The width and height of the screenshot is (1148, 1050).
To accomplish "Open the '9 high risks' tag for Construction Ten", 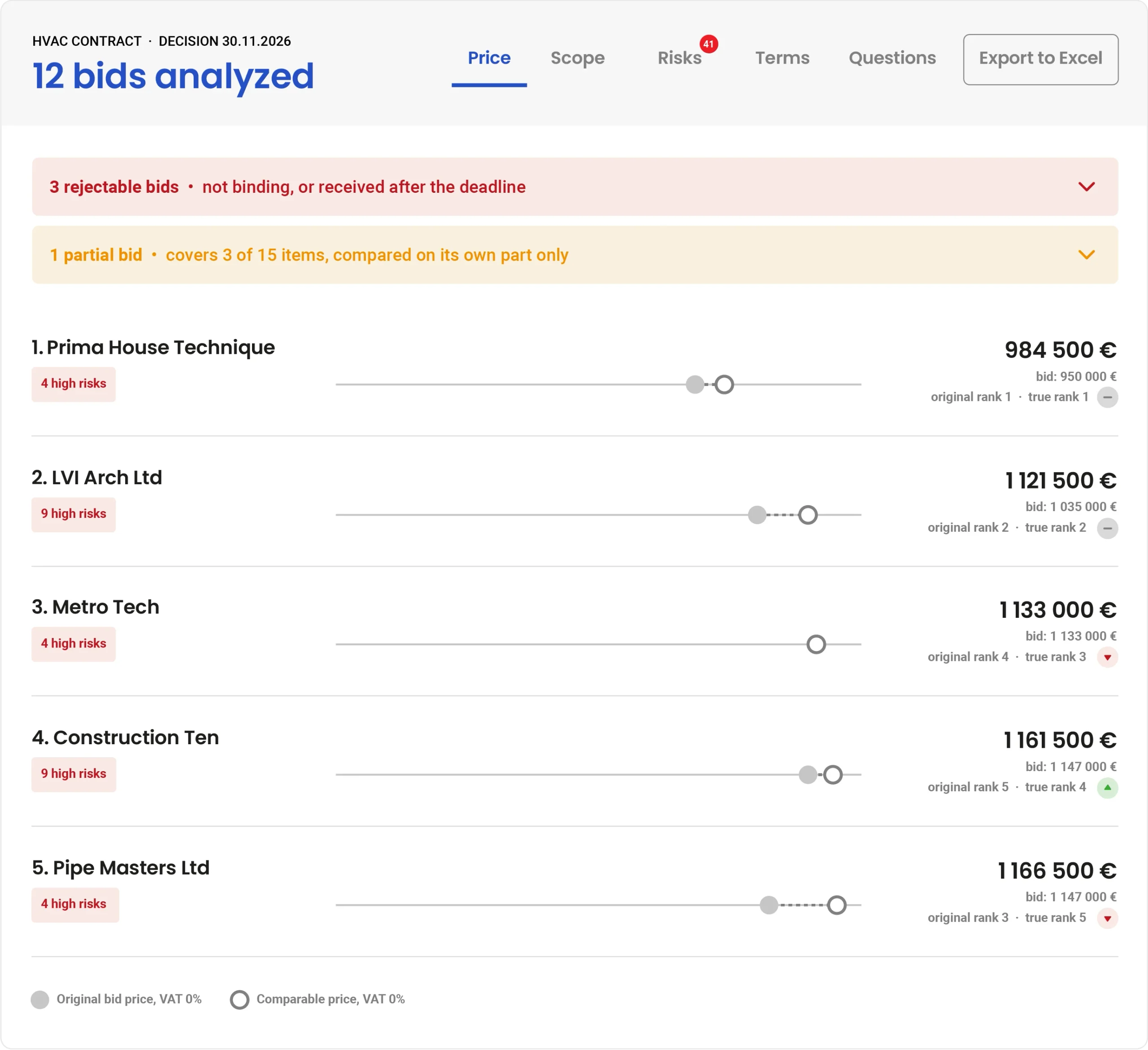I will (x=74, y=774).
